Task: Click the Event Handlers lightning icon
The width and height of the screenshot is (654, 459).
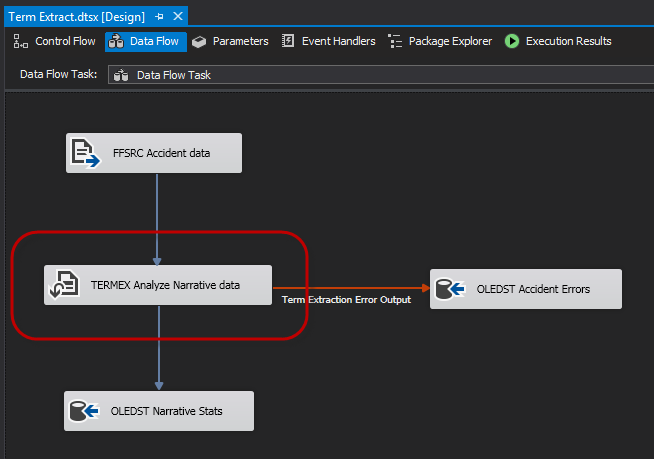Action: click(x=288, y=41)
